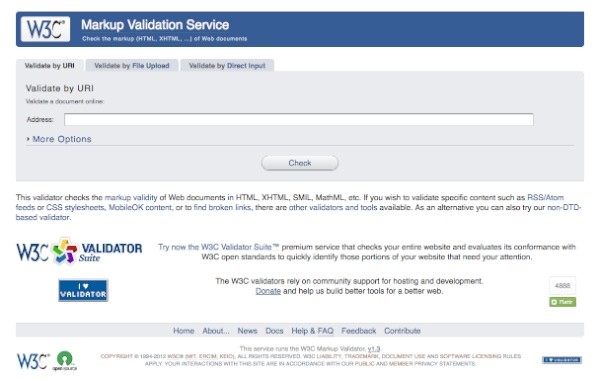Click the W3C logo in header banner

tap(46, 29)
